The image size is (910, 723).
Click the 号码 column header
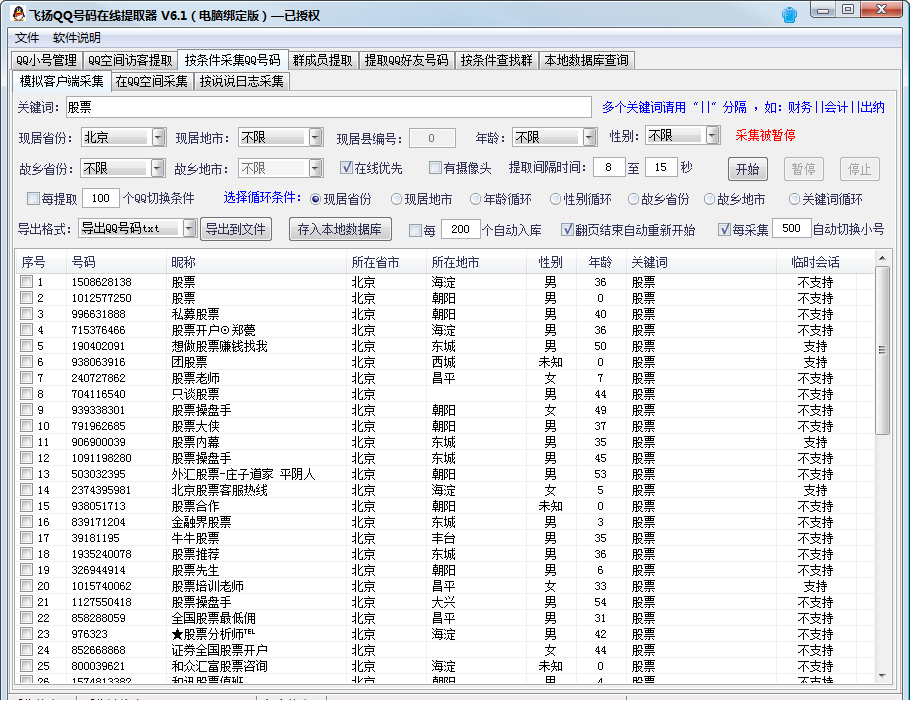pyautogui.click(x=116, y=262)
